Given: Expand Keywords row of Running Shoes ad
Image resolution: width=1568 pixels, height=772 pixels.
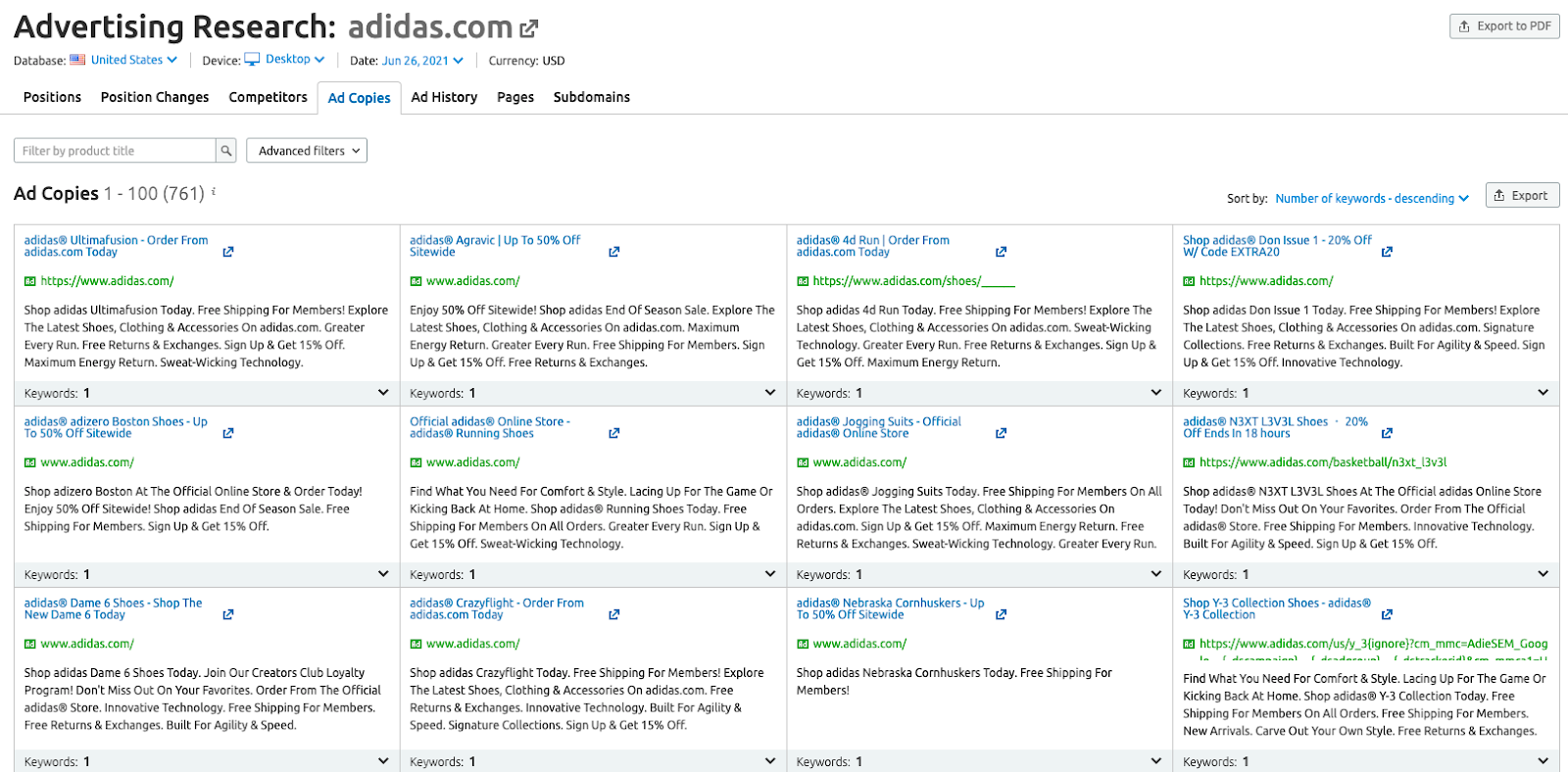Looking at the screenshot, I should pos(770,574).
